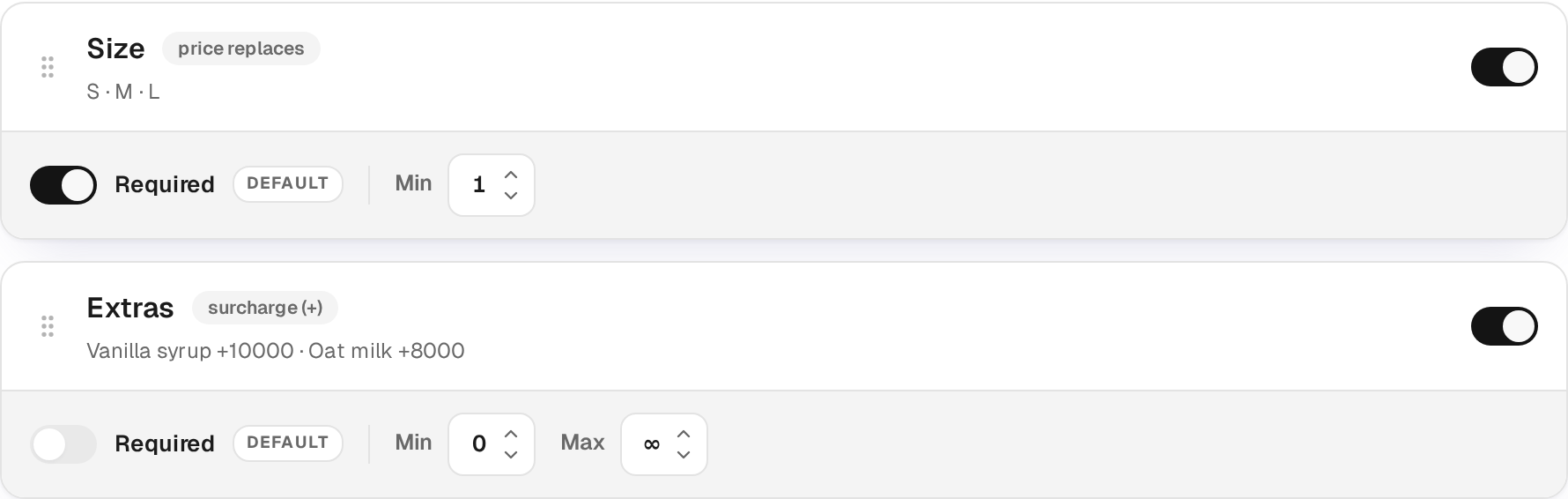The width and height of the screenshot is (1568, 499).
Task: Increment the Extras Min stepper up arrow
Action: [x=511, y=434]
